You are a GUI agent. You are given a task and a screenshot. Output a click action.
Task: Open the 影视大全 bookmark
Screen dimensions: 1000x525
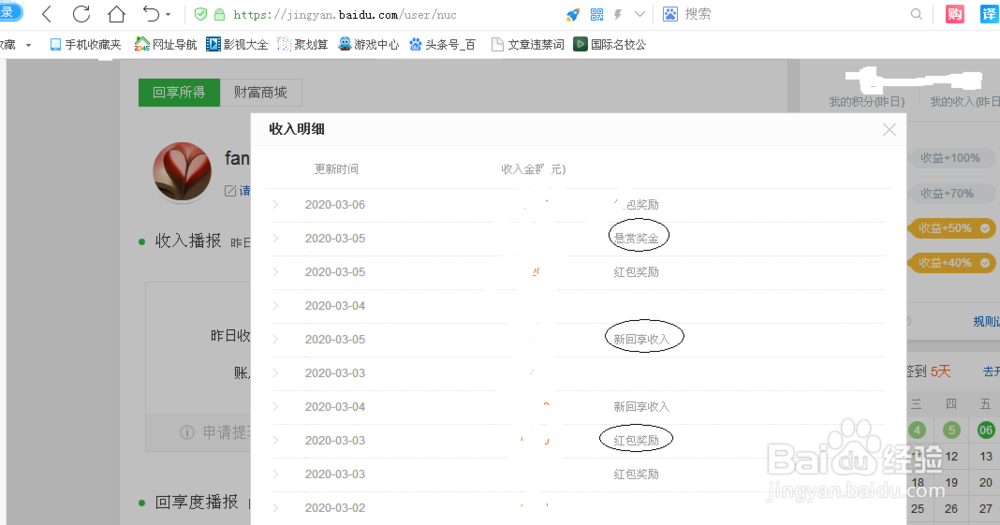237,45
